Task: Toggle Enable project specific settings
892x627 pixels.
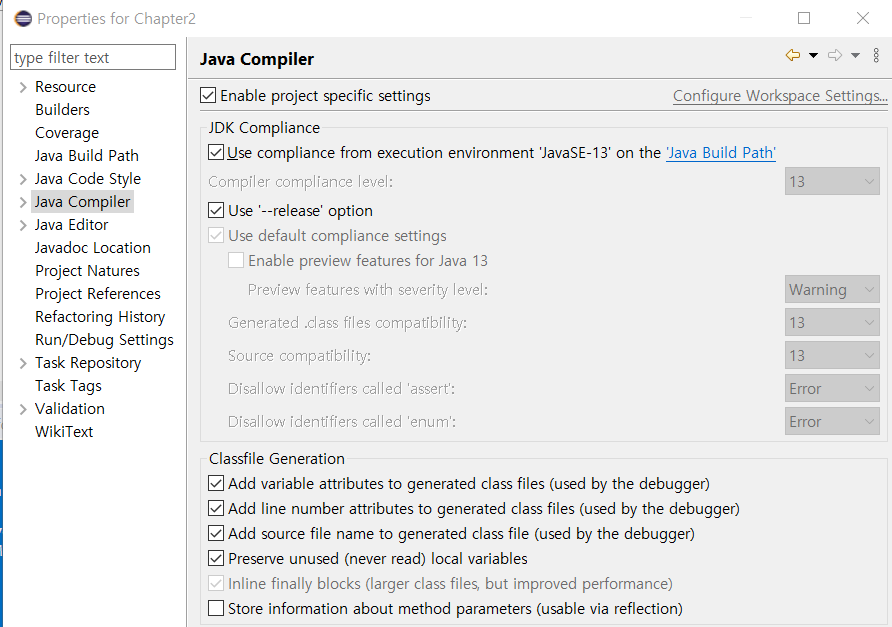Action: 208,96
